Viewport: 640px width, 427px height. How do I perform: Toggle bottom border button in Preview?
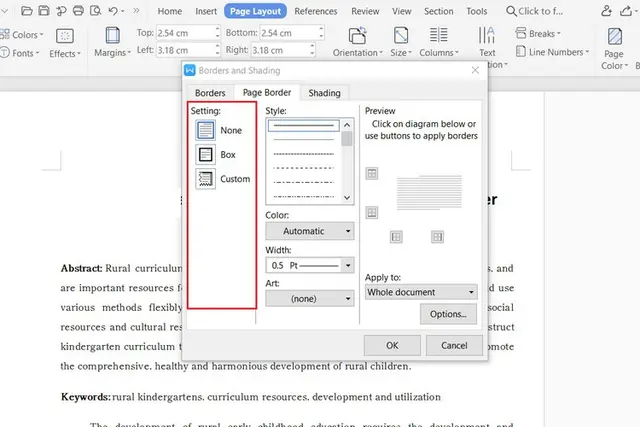tap(371, 212)
